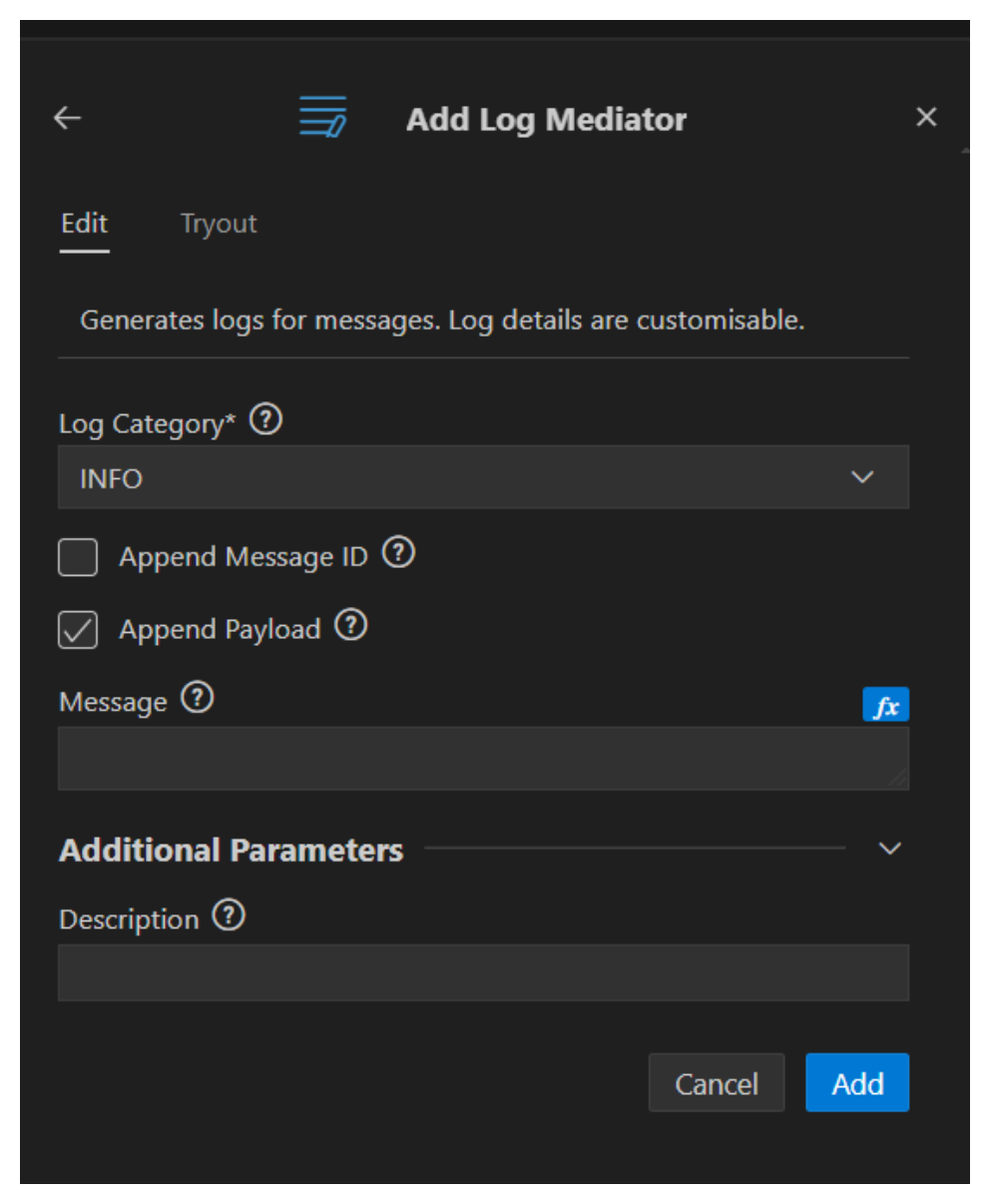Click the Log Category dropdown chevron
The image size is (989, 1204).
point(862,477)
